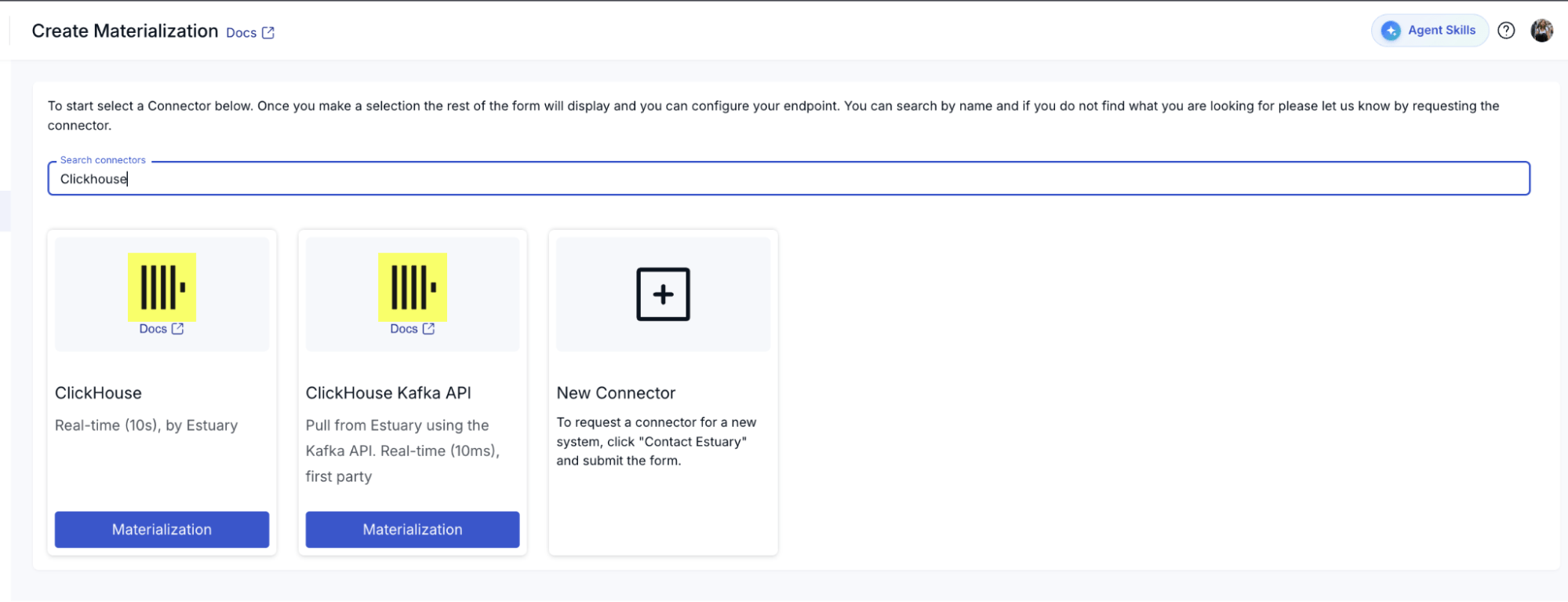Select the ClickHouse card title
Screen dimensions: 1568x602
pos(98,393)
